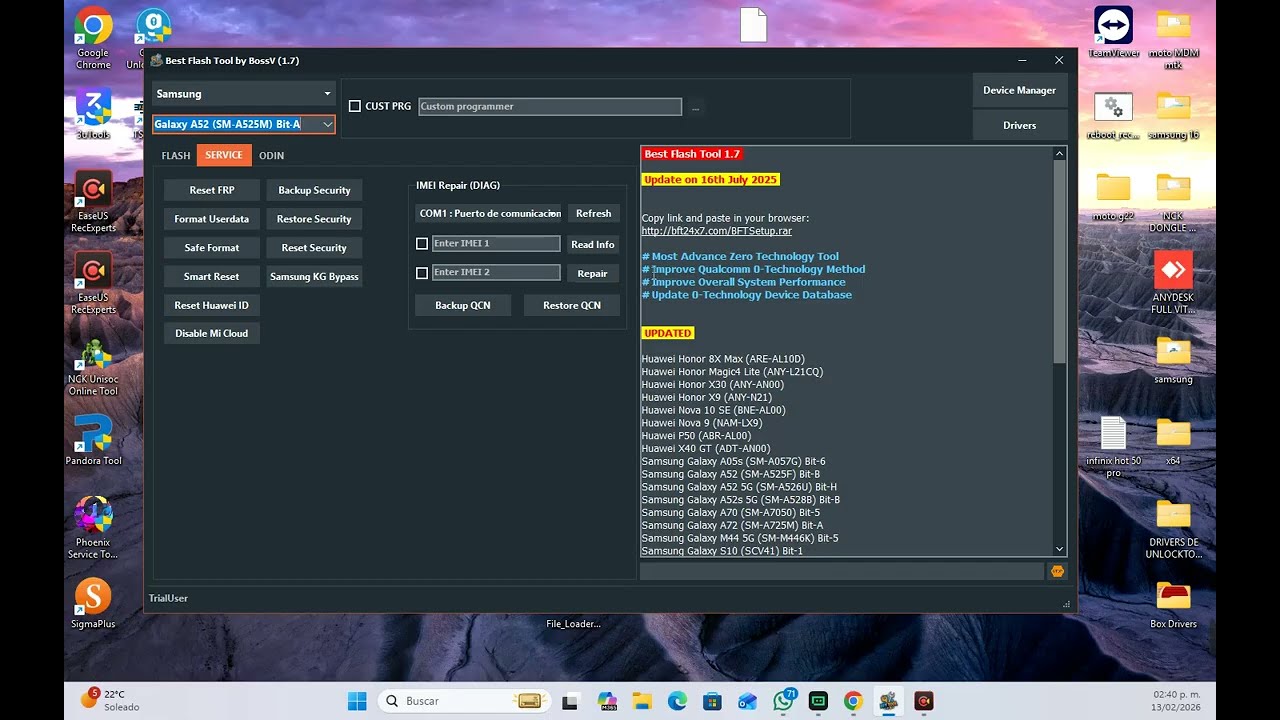
Task: Open Box Drivers folder on desktop
Action: (x=1173, y=604)
